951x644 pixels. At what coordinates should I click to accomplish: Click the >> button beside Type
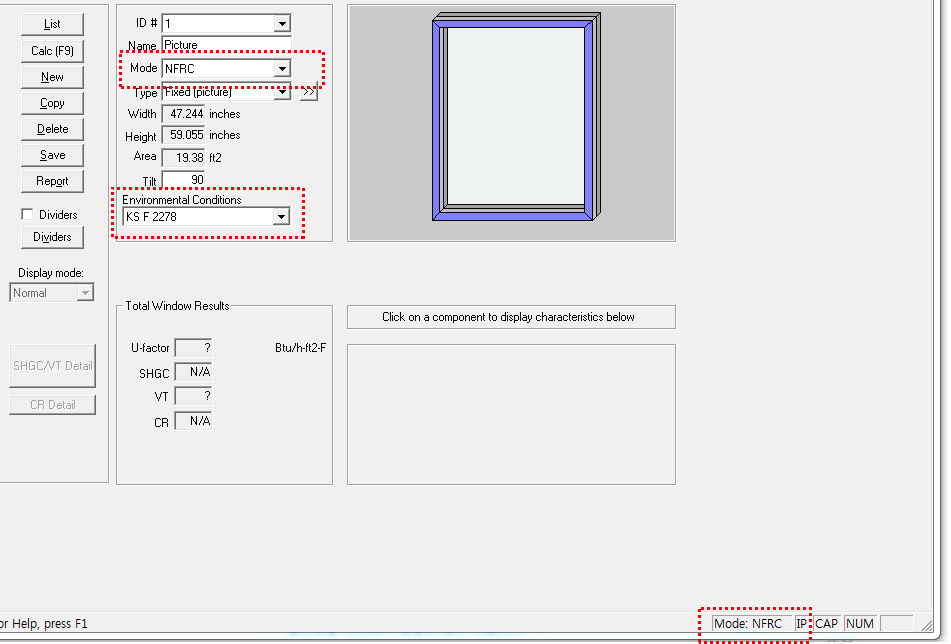coord(308,93)
